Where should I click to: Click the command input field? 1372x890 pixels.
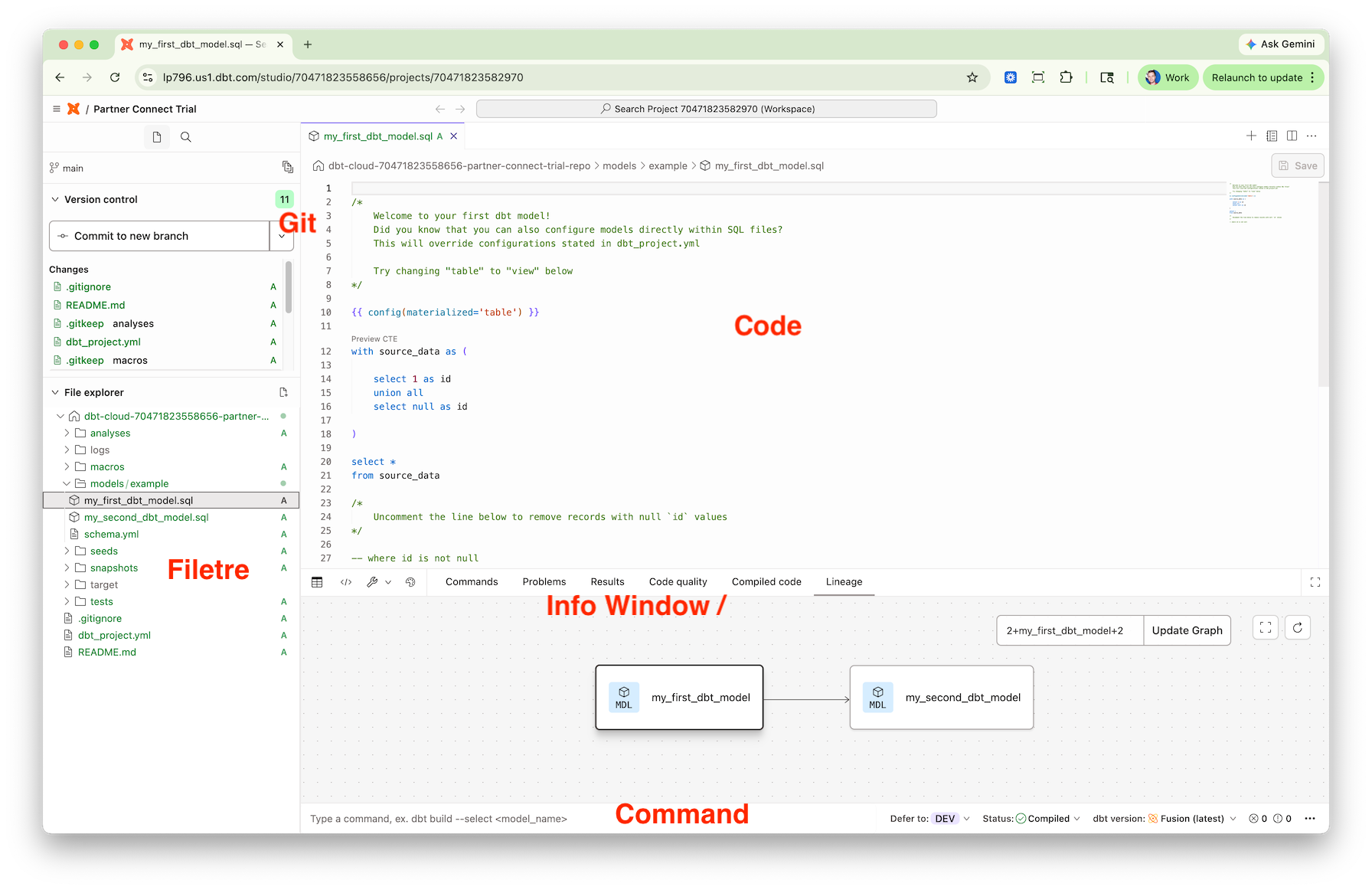[x=590, y=819]
